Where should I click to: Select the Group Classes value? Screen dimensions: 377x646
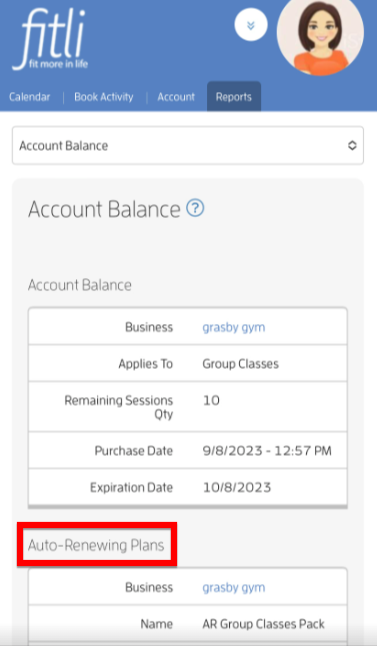click(240, 364)
